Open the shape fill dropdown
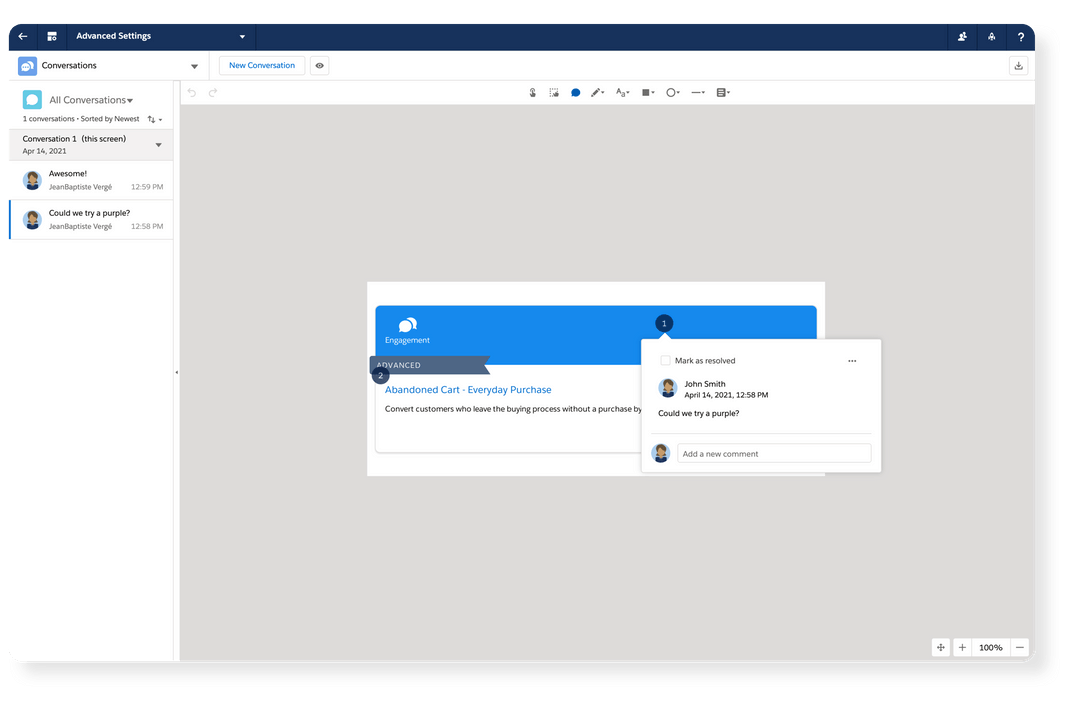Screen dimensions: 1080x711 [x=648, y=92]
